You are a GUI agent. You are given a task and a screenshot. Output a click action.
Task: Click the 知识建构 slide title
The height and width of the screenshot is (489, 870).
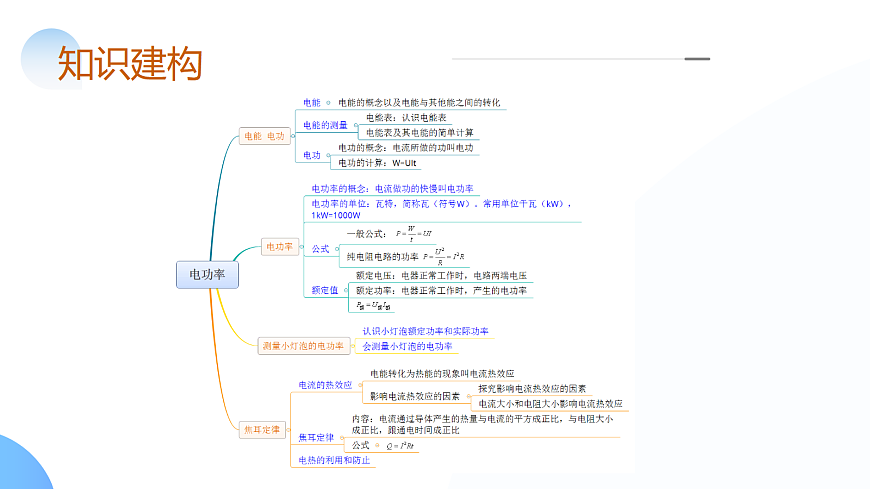[130, 63]
